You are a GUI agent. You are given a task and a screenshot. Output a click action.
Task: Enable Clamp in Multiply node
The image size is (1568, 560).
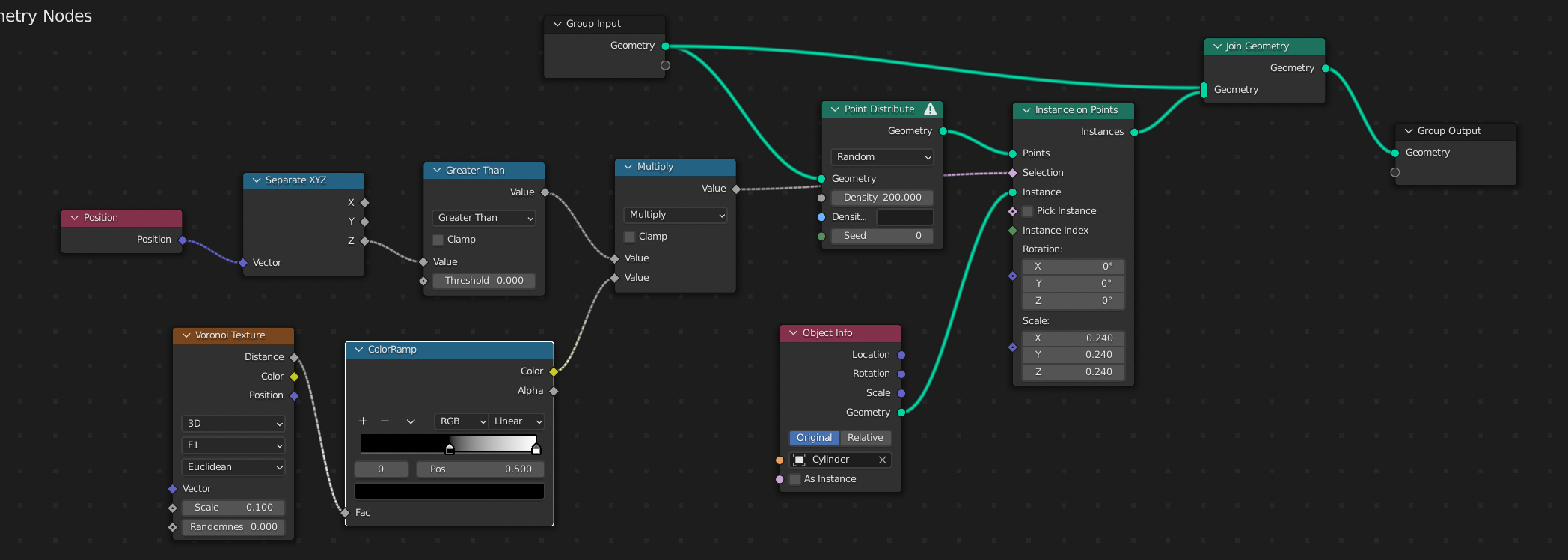point(630,237)
